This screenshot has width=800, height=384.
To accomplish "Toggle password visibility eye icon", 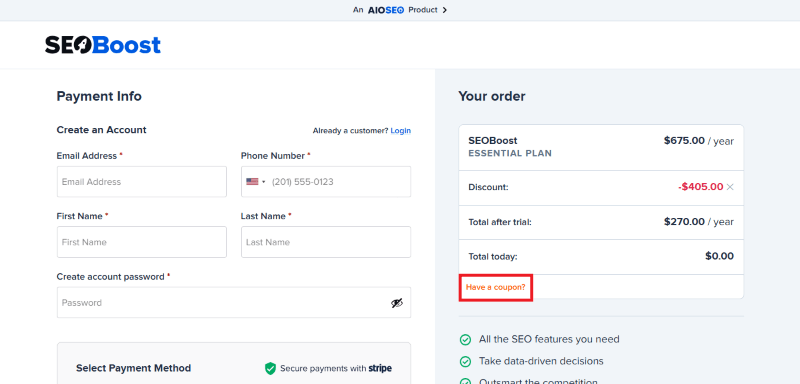I will coord(397,303).
